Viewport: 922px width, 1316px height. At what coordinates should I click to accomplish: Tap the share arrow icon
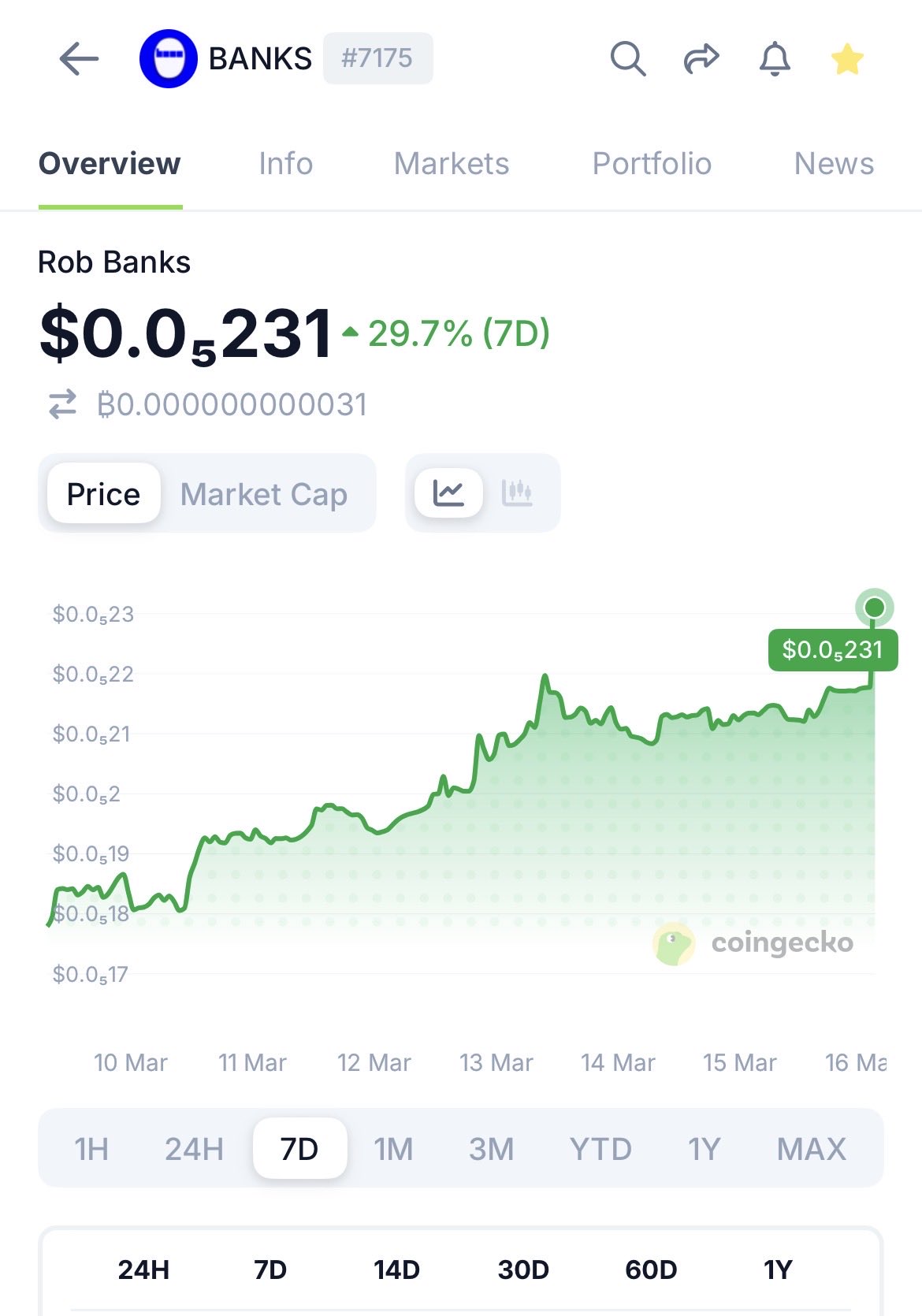tap(701, 59)
